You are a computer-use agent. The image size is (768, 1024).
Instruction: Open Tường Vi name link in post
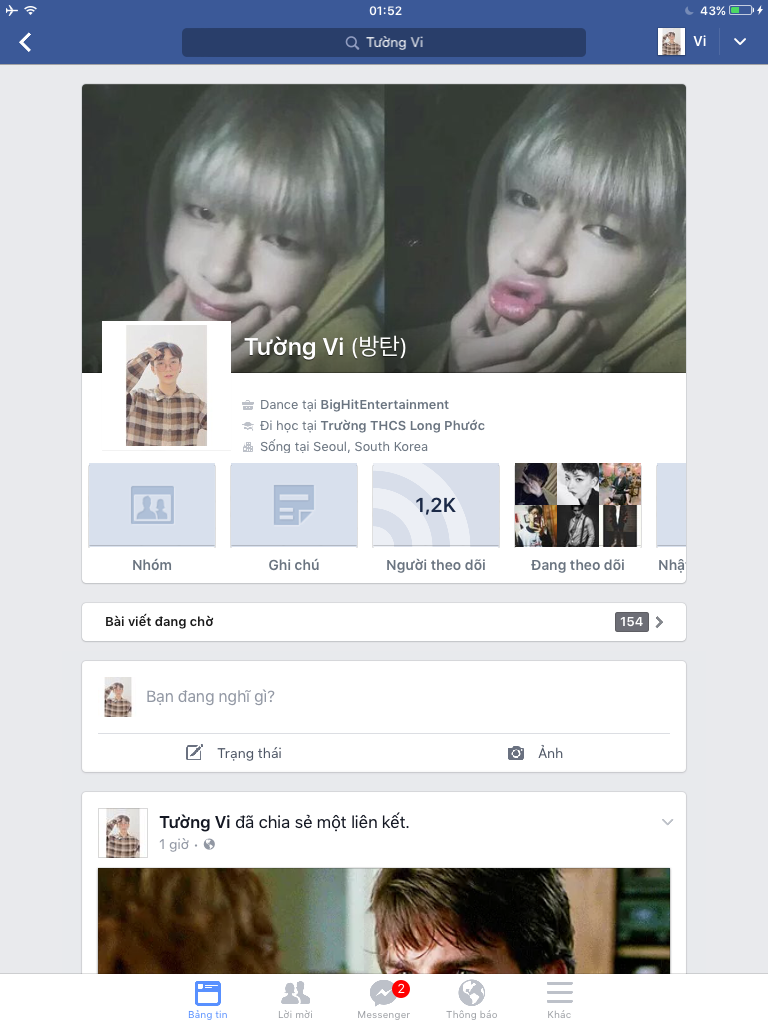[x=195, y=822]
